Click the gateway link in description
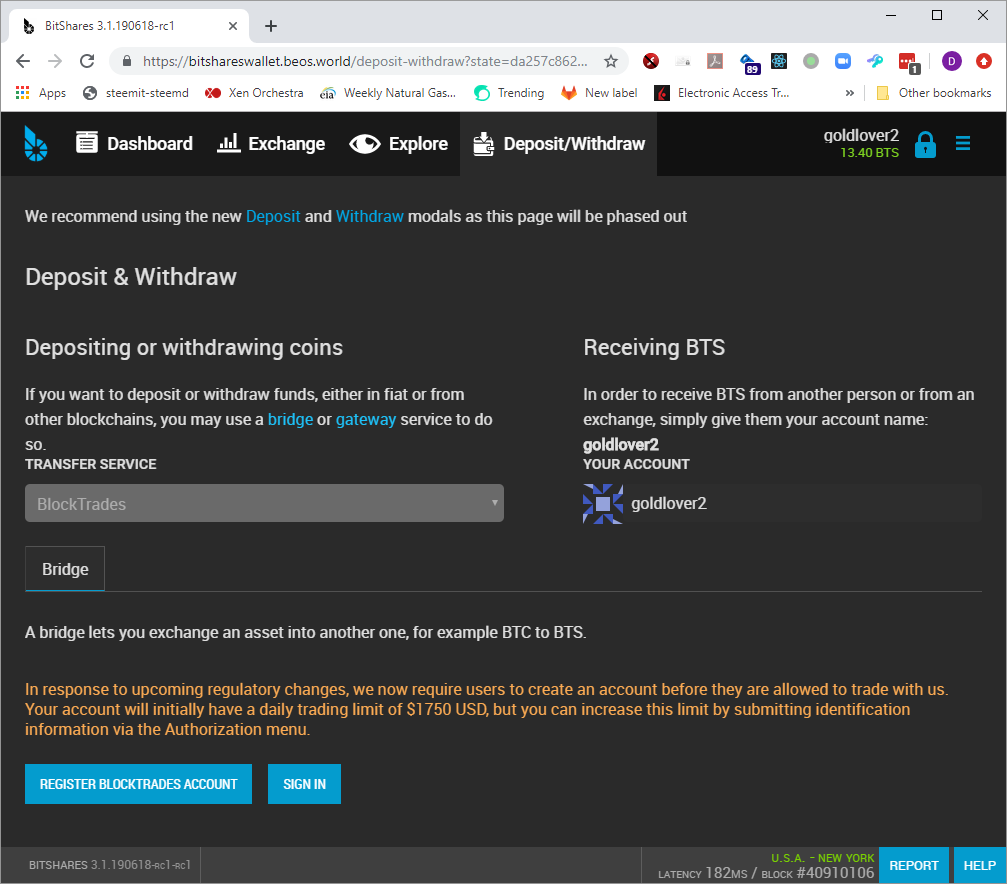1007x884 pixels. pos(365,420)
